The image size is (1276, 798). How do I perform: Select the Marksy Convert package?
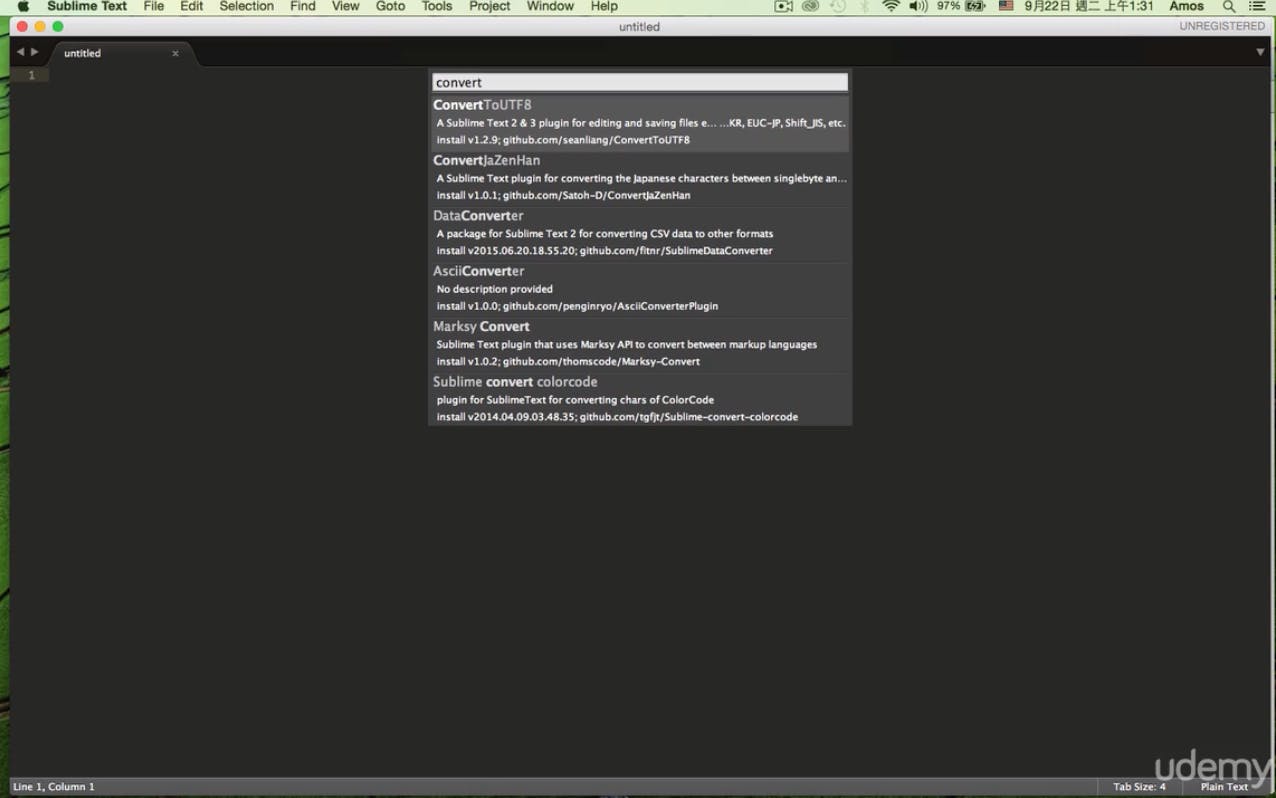(x=640, y=344)
